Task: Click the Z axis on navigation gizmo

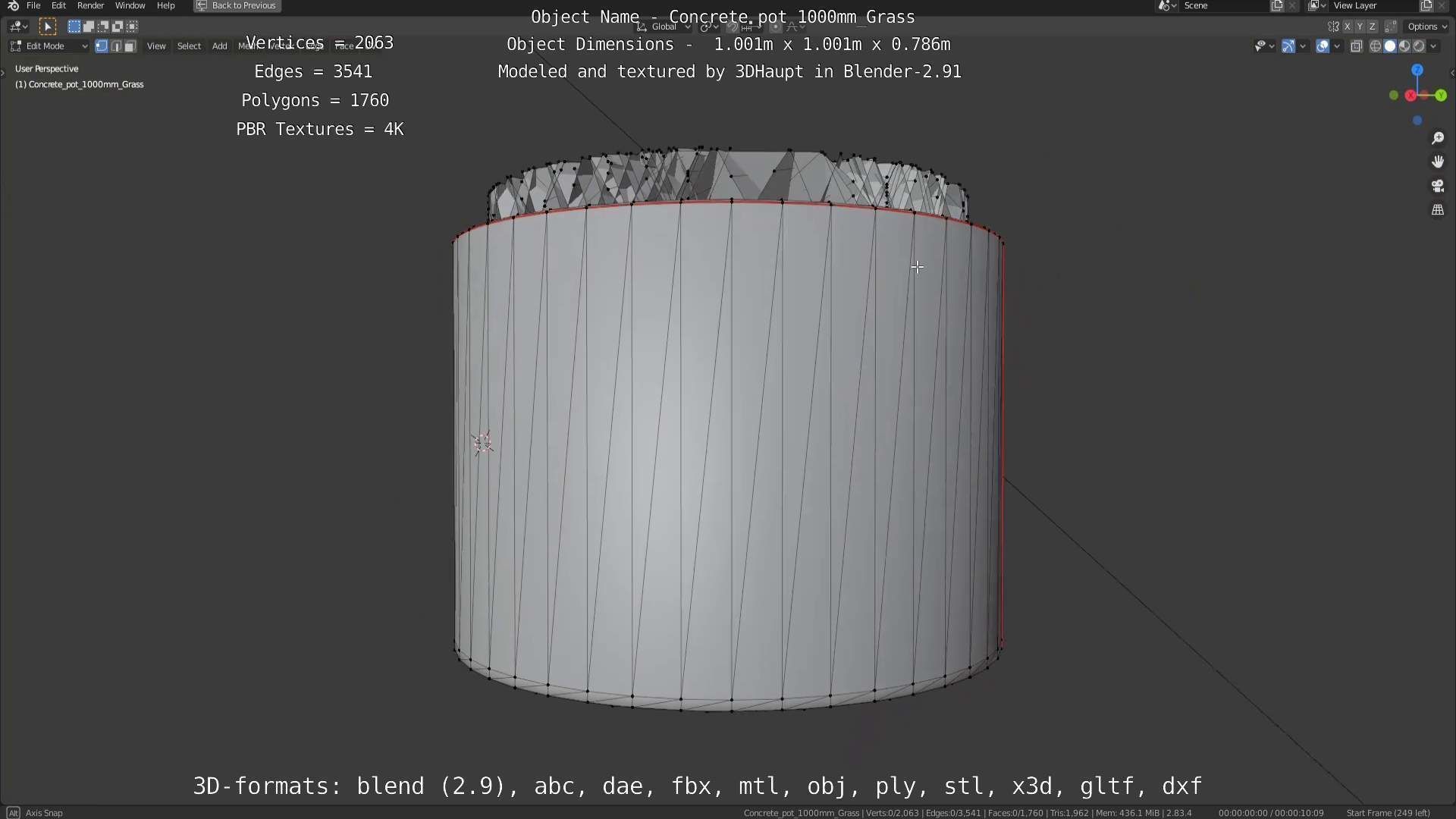Action: [1417, 70]
